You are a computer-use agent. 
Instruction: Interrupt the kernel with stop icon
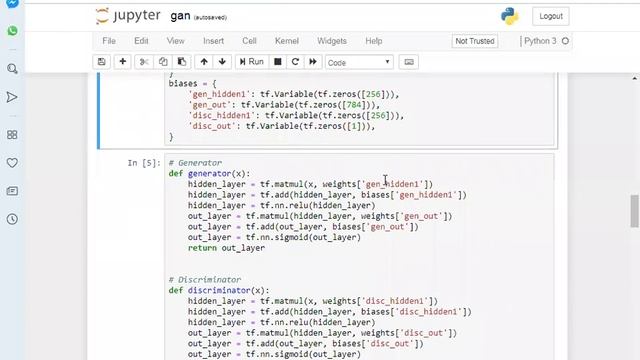click(x=278, y=62)
